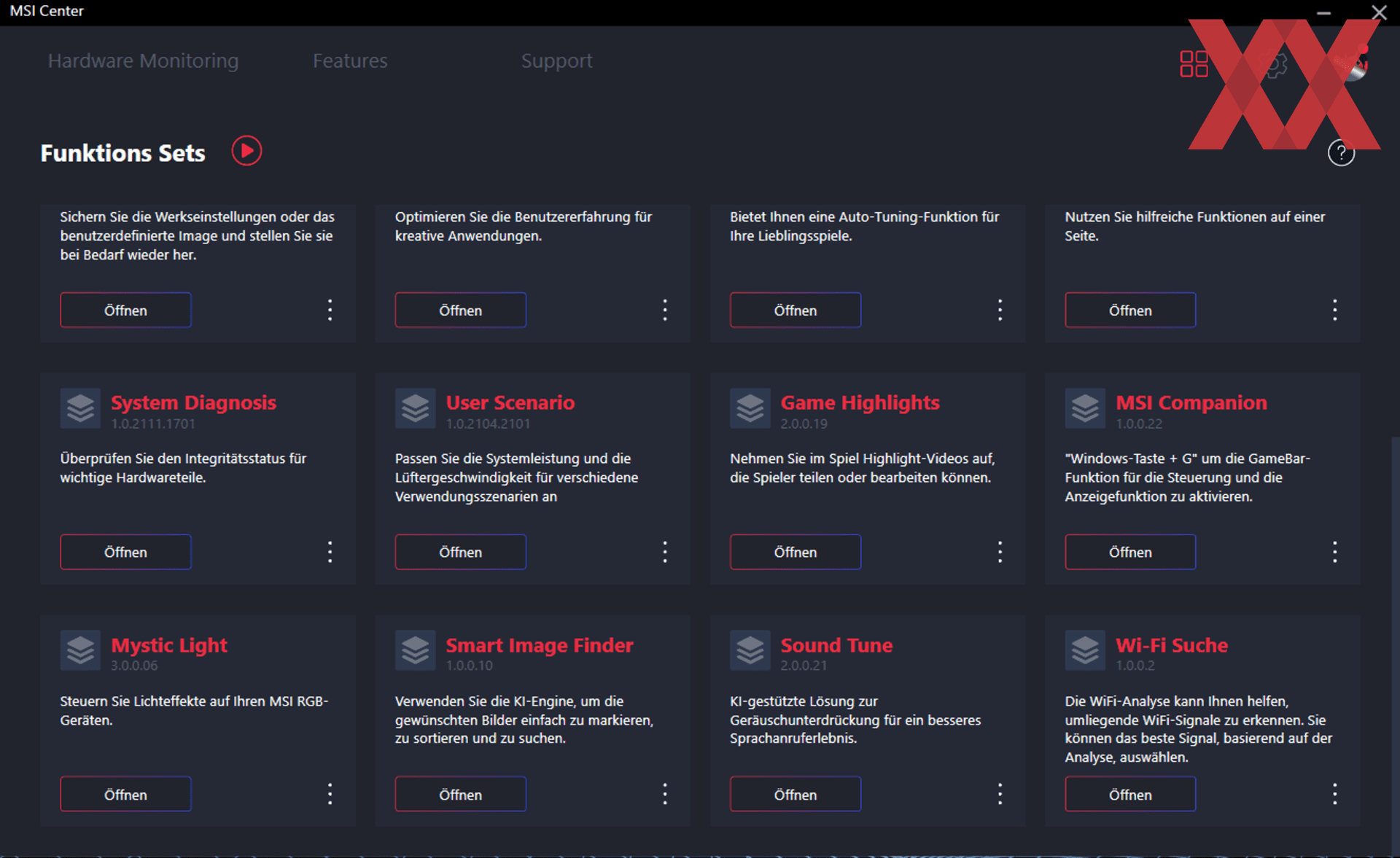Minimize the MSI Center window
The image size is (1400, 858).
pos(1323,12)
